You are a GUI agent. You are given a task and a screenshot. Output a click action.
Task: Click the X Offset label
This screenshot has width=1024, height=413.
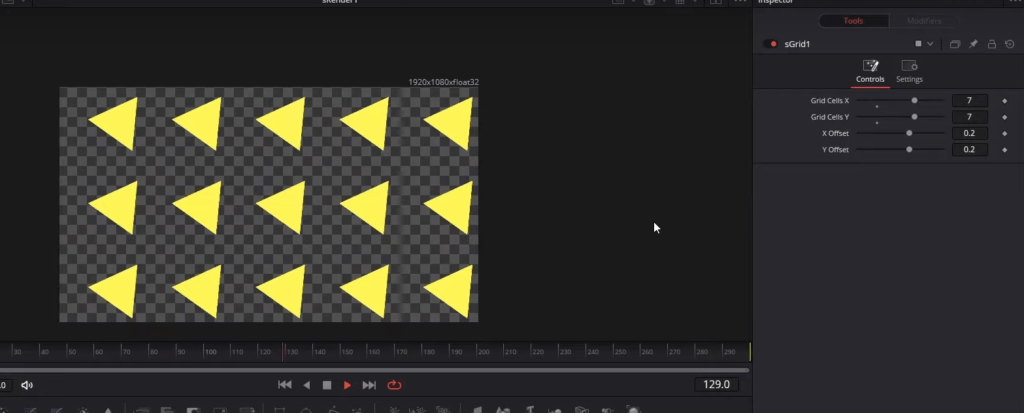tap(835, 133)
